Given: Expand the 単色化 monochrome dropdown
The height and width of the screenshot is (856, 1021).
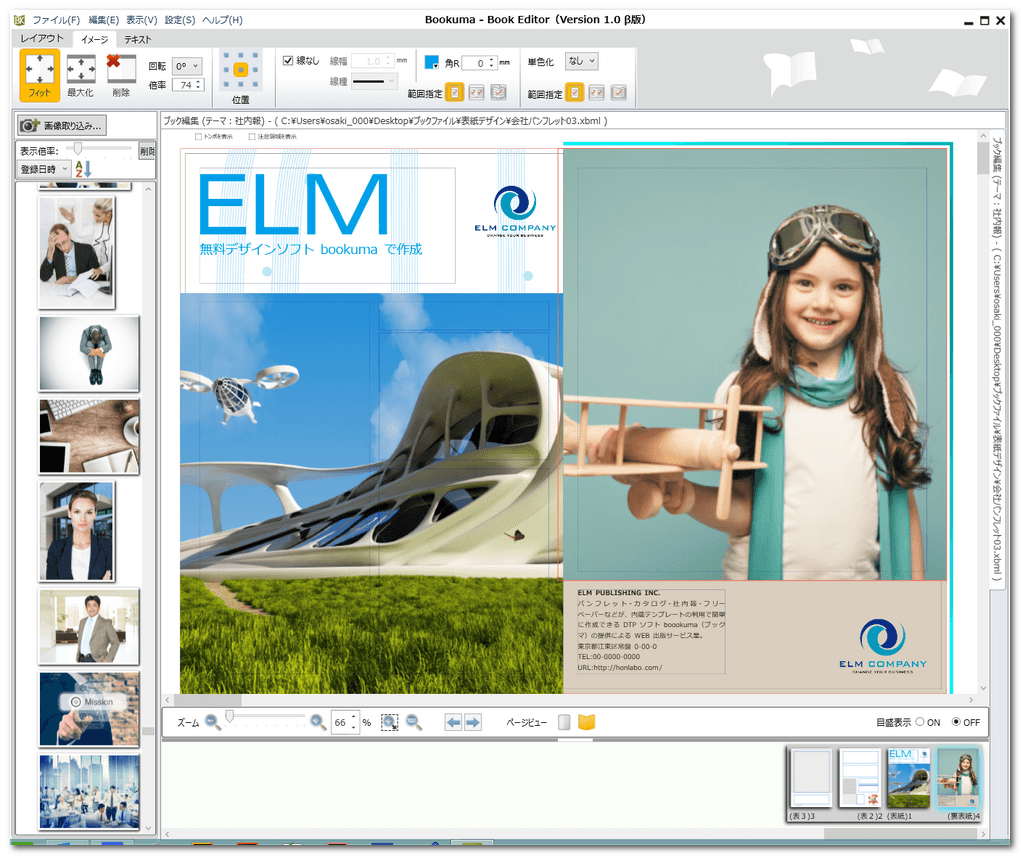Looking at the screenshot, I should [x=581, y=61].
